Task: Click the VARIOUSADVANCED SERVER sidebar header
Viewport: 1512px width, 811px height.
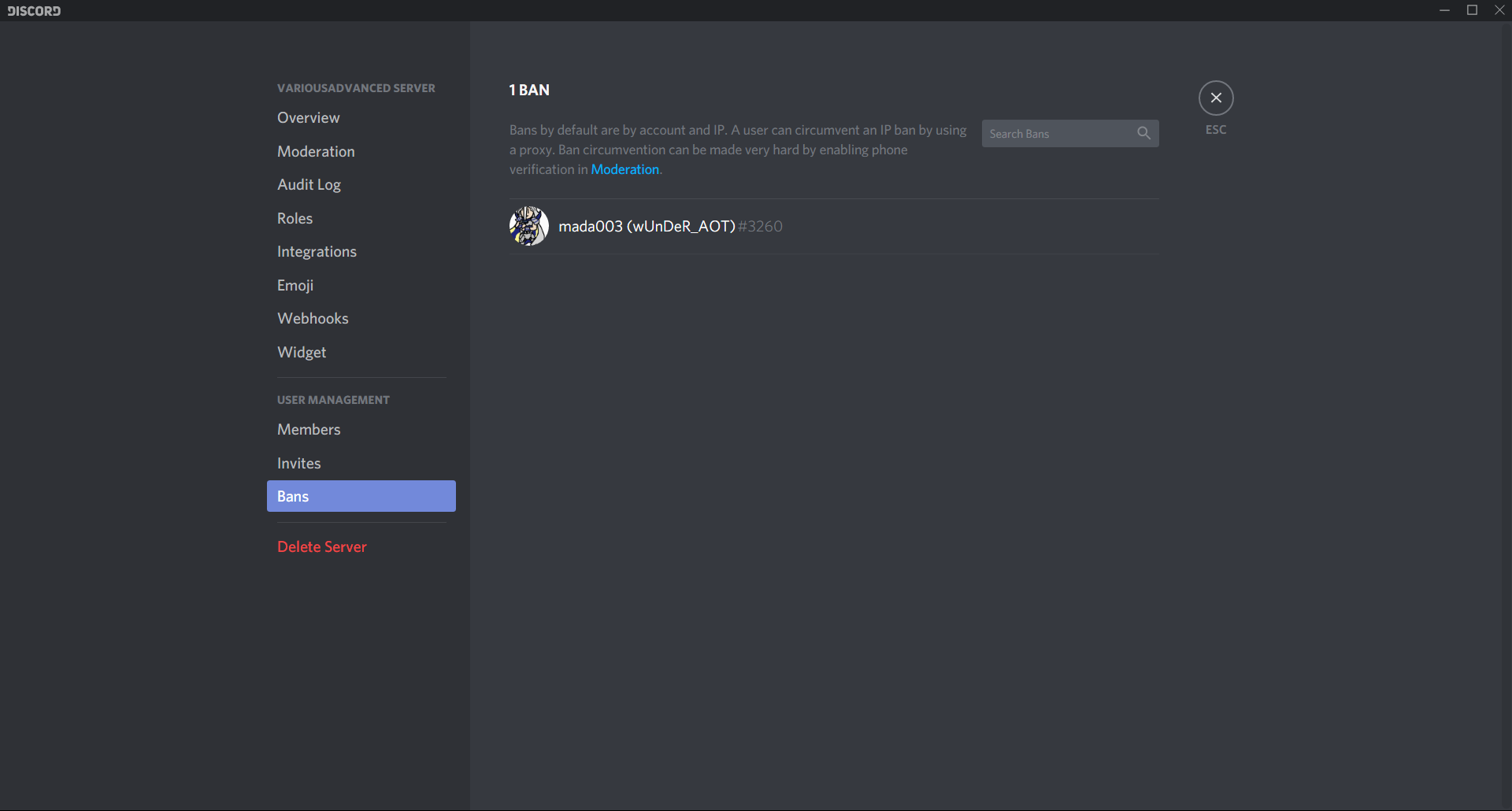Action: 356,88
